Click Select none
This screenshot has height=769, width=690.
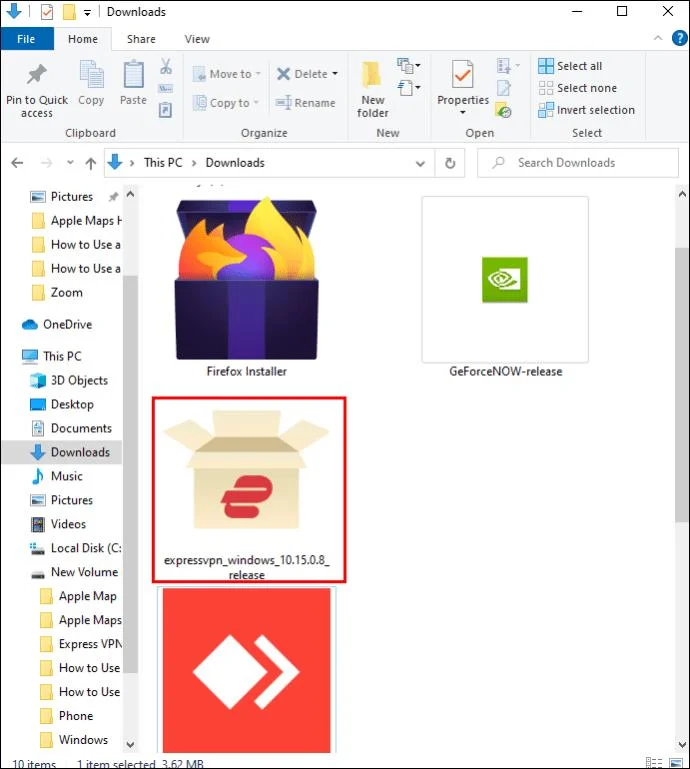click(x=578, y=88)
